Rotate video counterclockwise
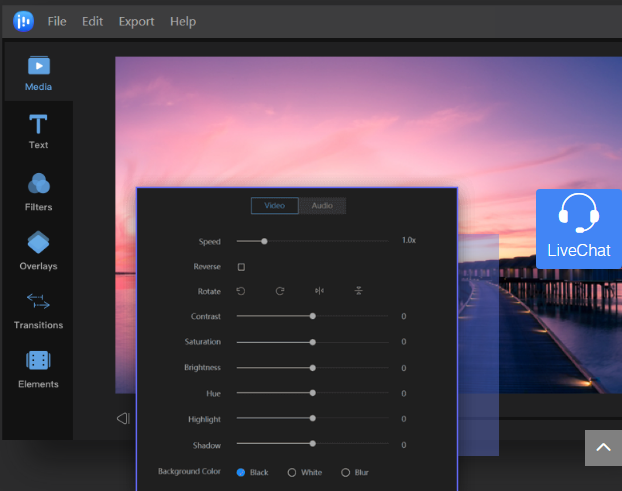 [x=241, y=291]
